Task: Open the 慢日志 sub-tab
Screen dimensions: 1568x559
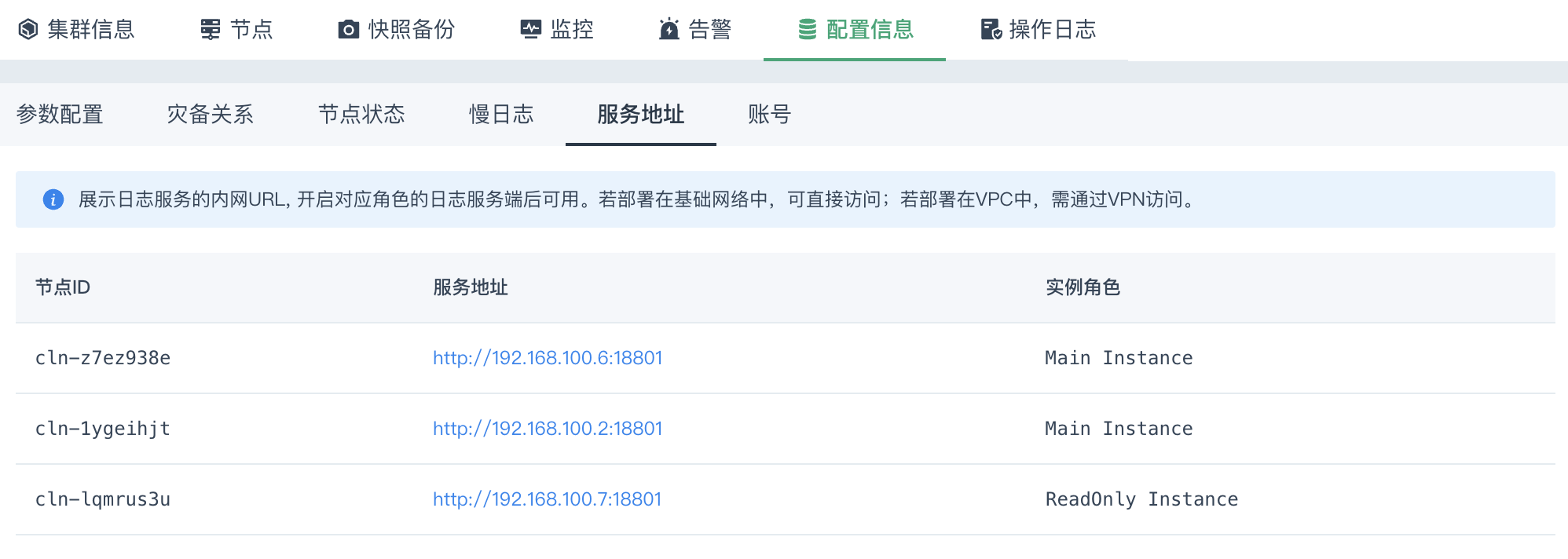Action: coord(501,115)
